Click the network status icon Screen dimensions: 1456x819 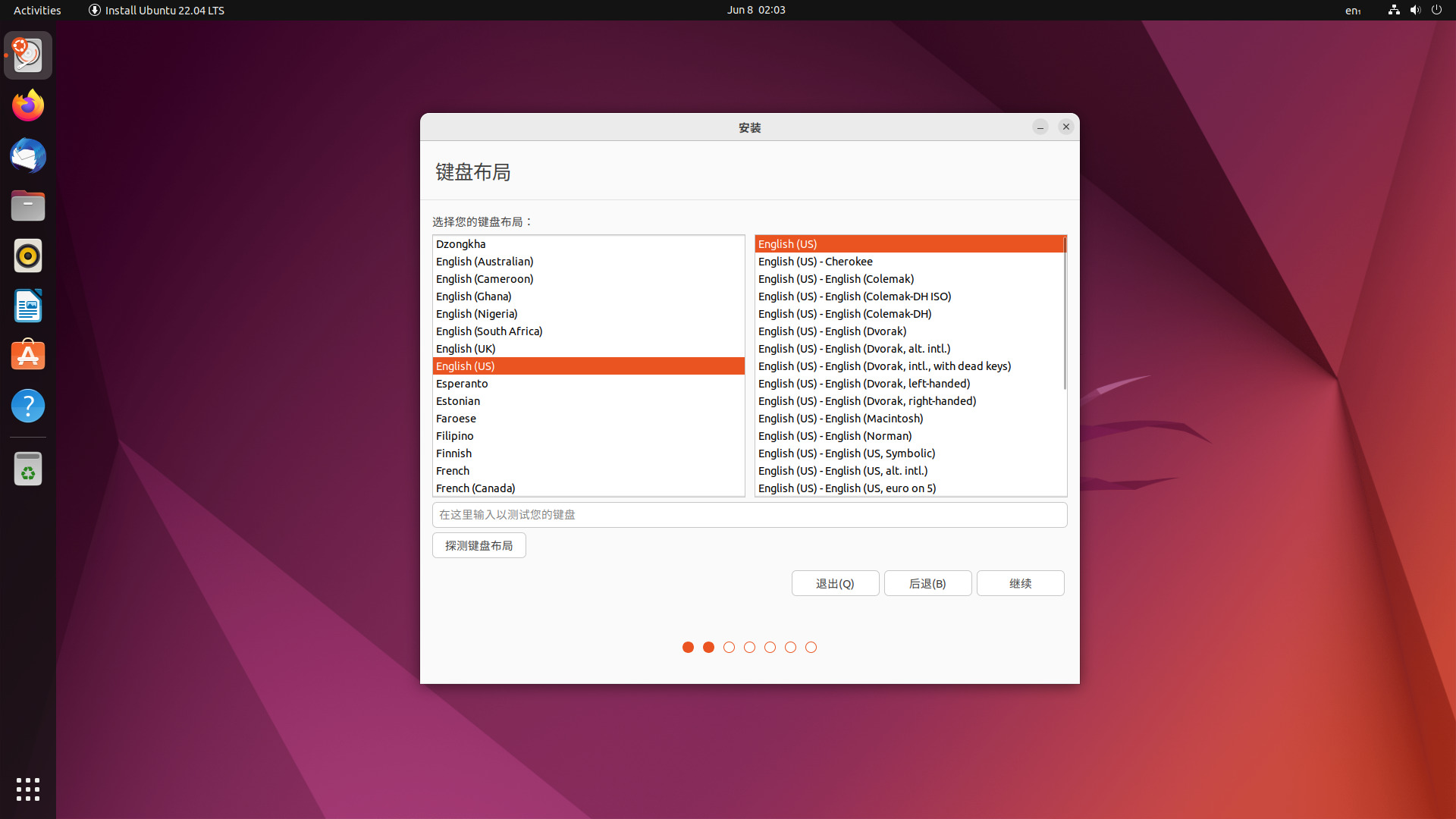tap(1393, 10)
